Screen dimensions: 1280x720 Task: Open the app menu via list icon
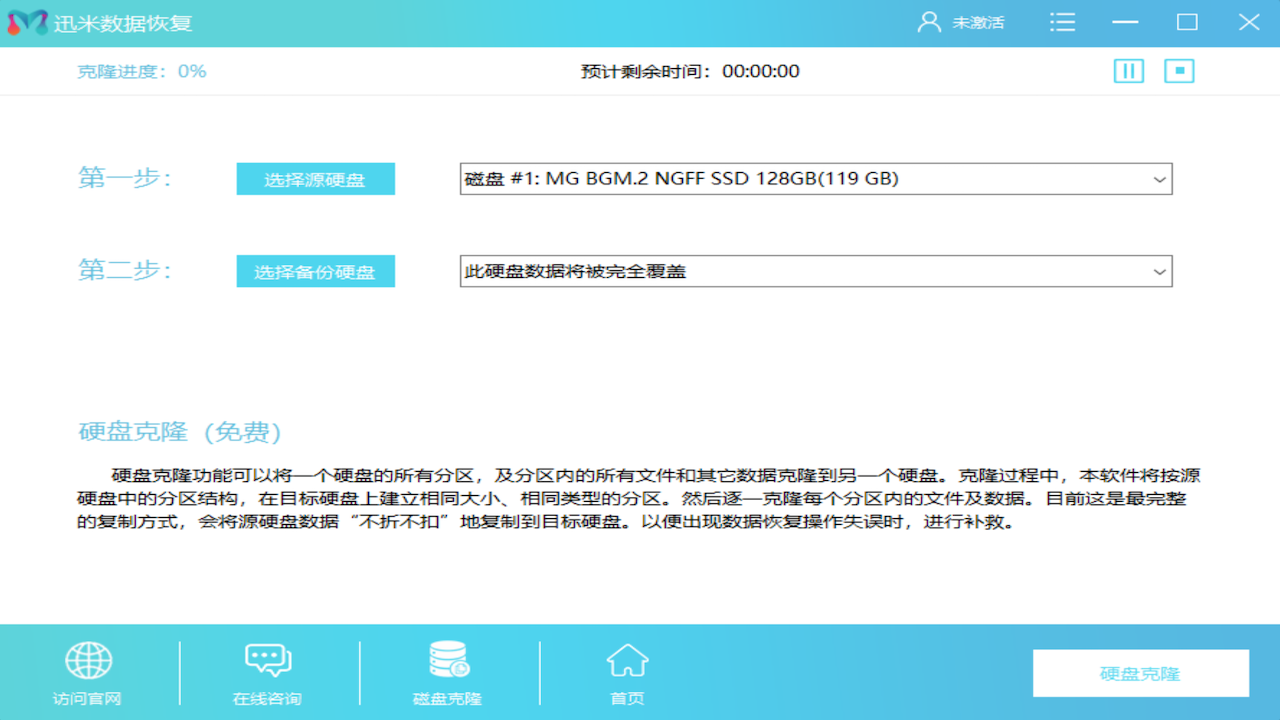point(1063,21)
